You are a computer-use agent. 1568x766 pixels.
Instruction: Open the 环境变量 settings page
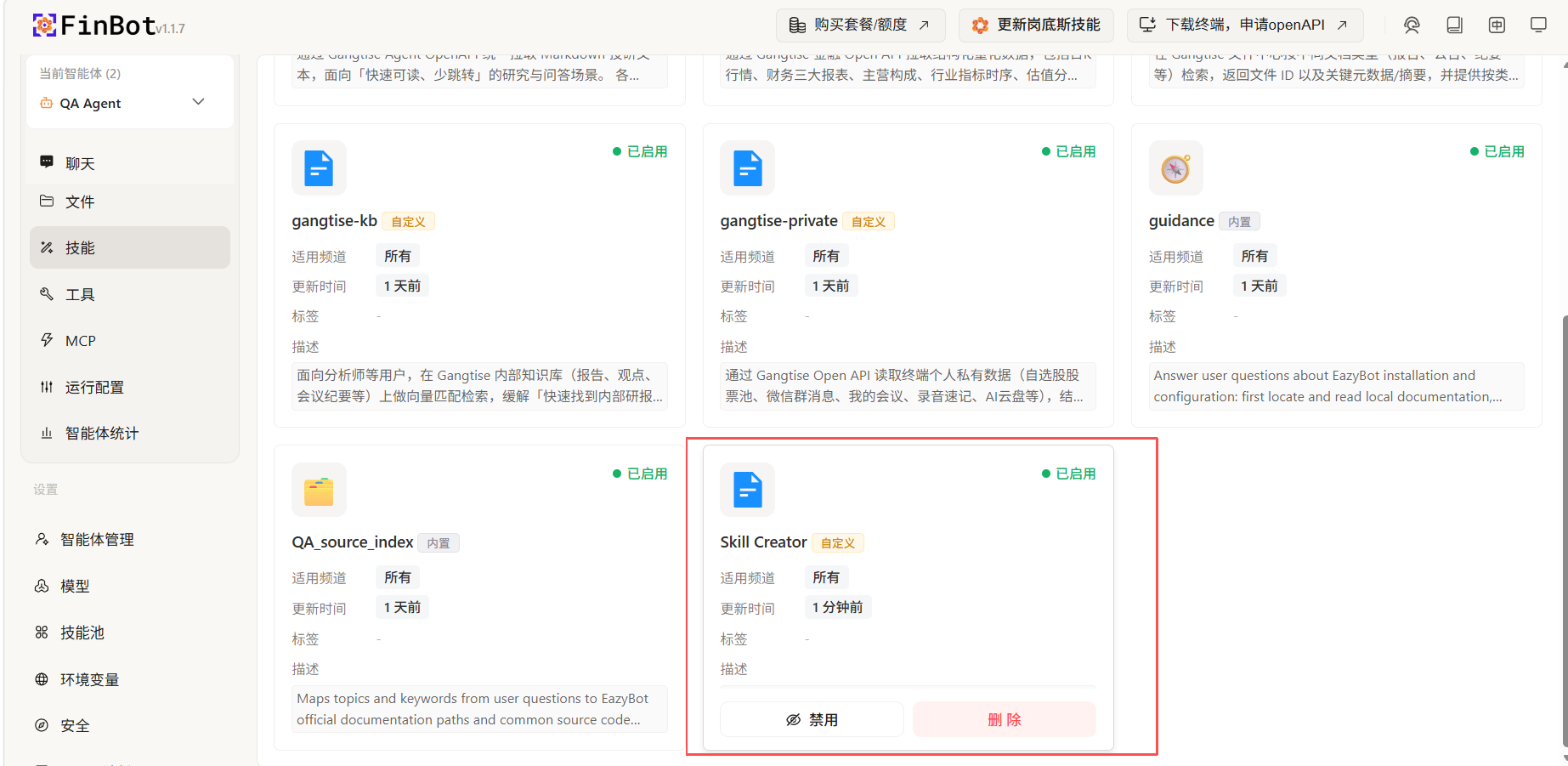pyautogui.click(x=130, y=679)
